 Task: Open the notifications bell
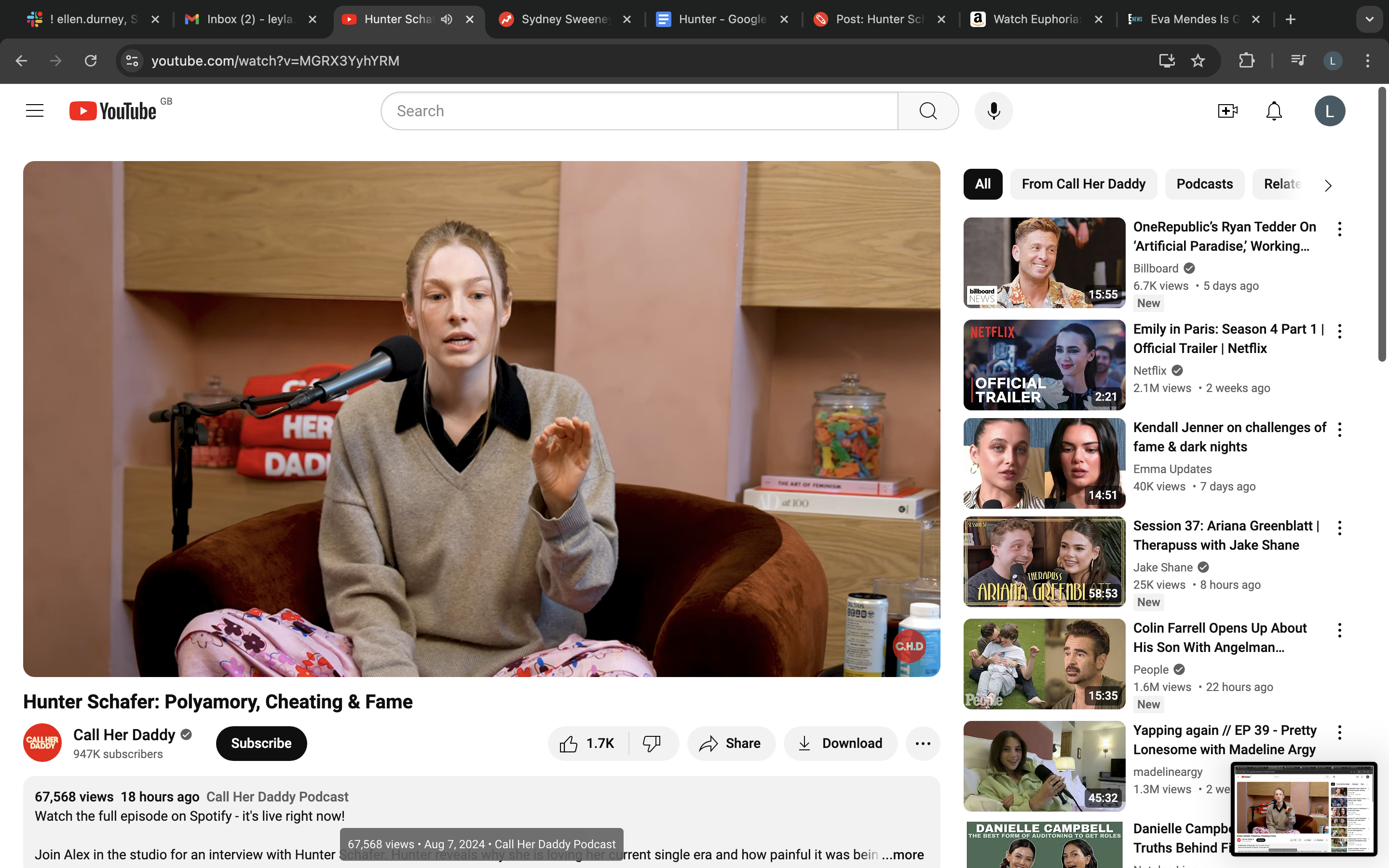[x=1274, y=111]
